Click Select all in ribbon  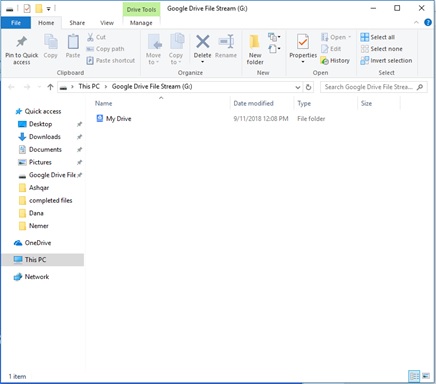coord(378,37)
